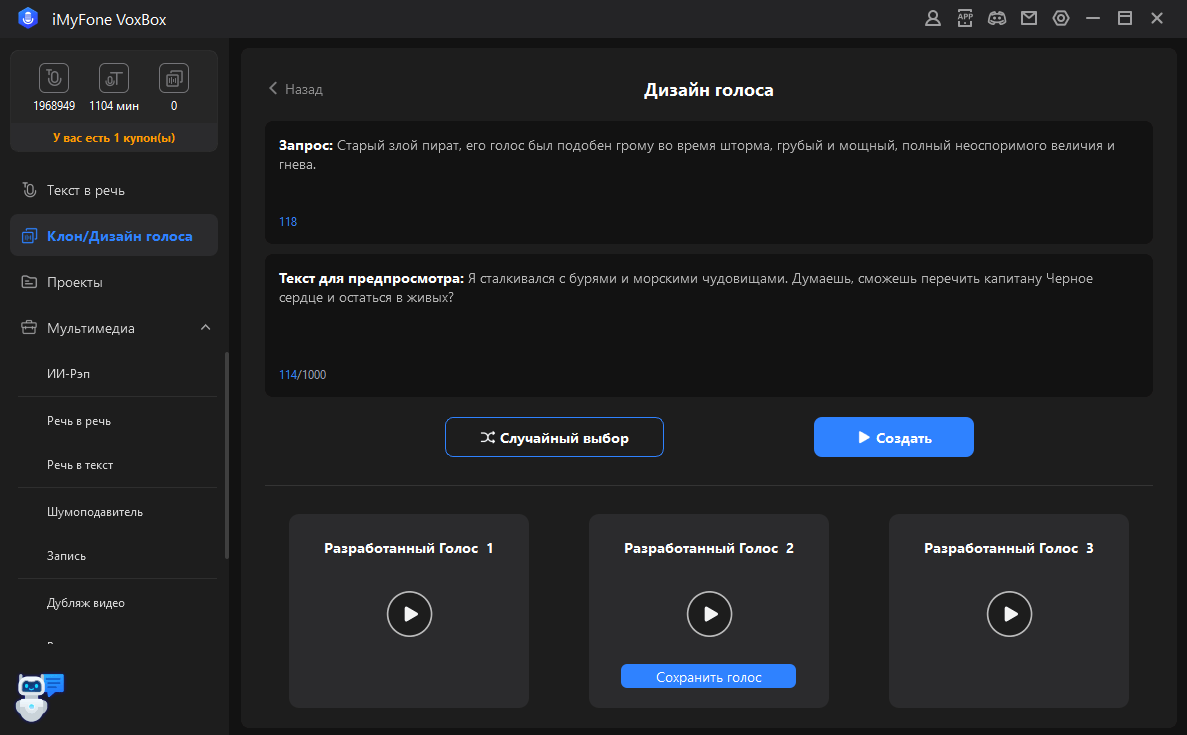Collapse the Мультимедиа section chevron

[x=205, y=328]
